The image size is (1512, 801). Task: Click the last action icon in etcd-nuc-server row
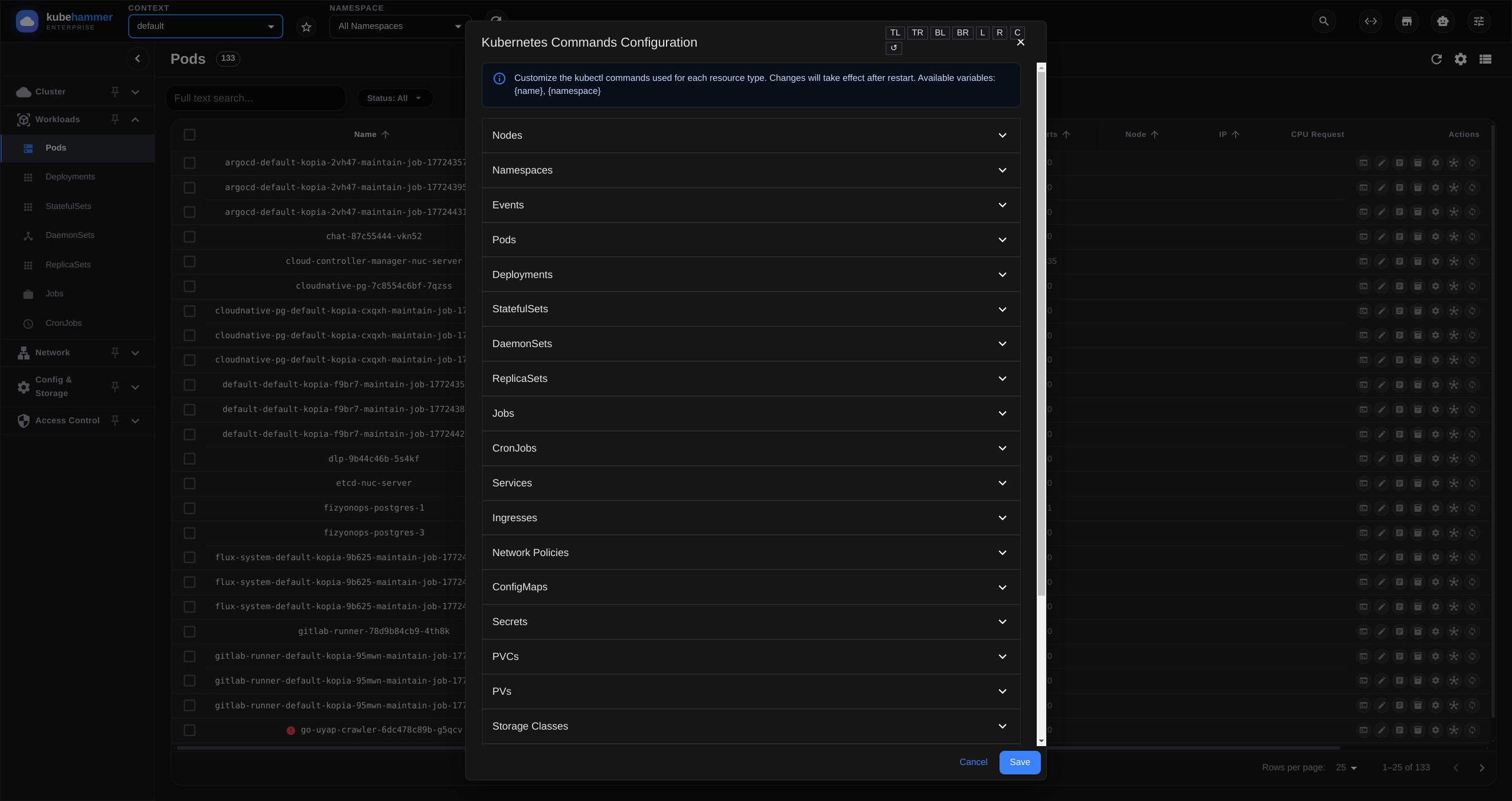pos(1472,483)
